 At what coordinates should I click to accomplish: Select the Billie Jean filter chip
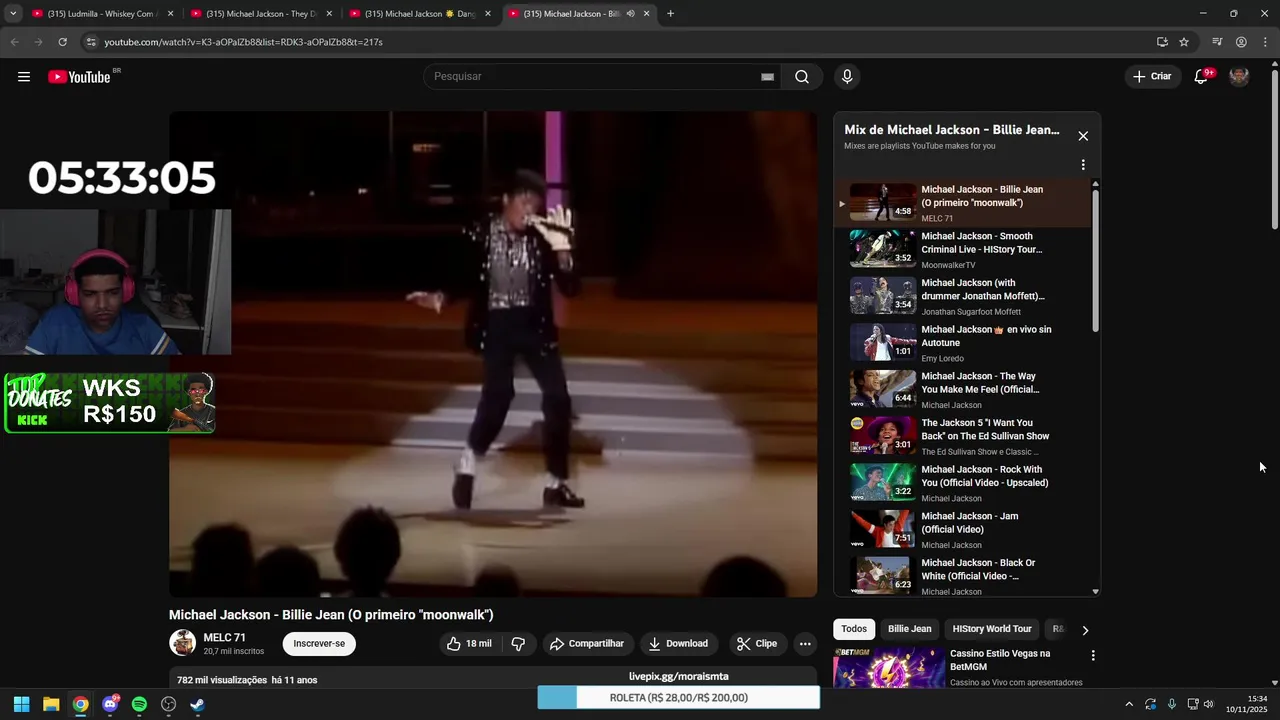(910, 629)
